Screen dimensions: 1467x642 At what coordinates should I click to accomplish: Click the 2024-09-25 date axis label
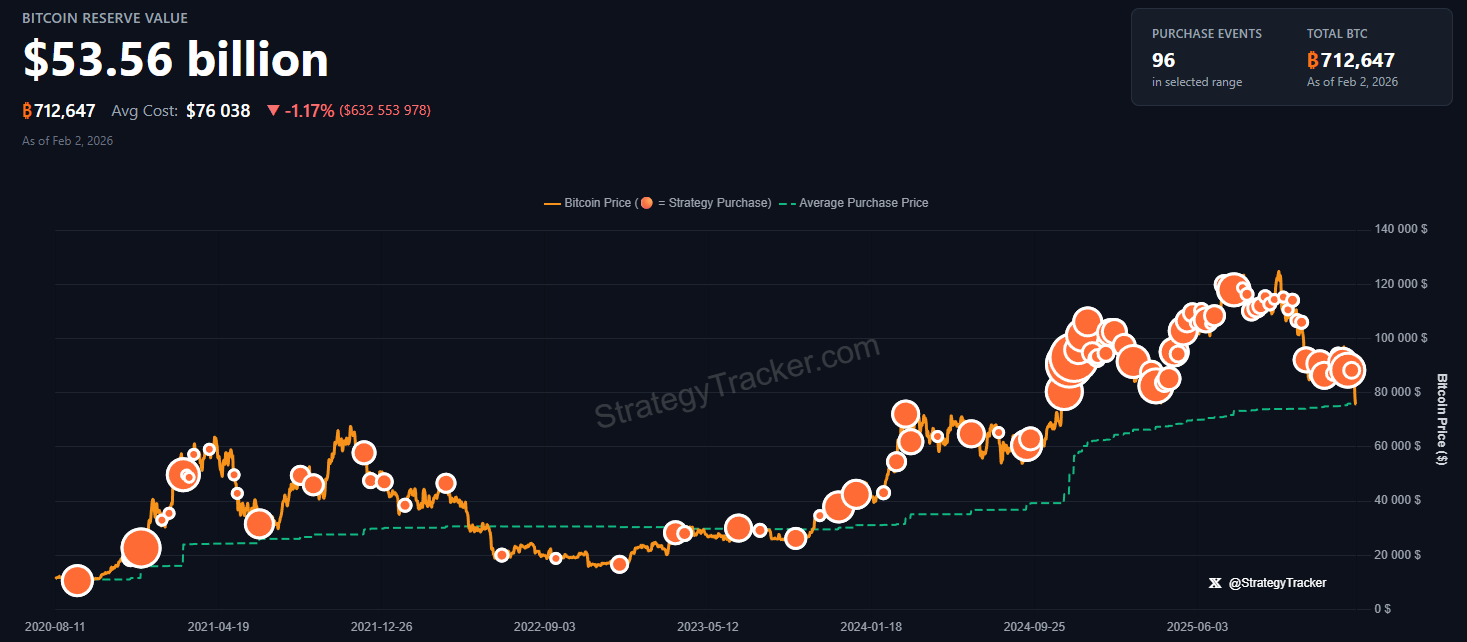pyautogui.click(x=1034, y=627)
